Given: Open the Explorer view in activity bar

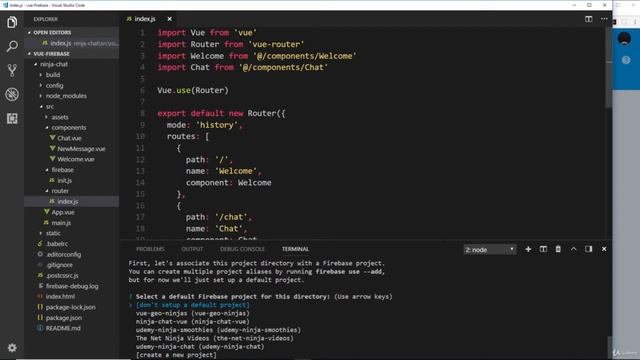Looking at the screenshot, I should tap(12, 22).
